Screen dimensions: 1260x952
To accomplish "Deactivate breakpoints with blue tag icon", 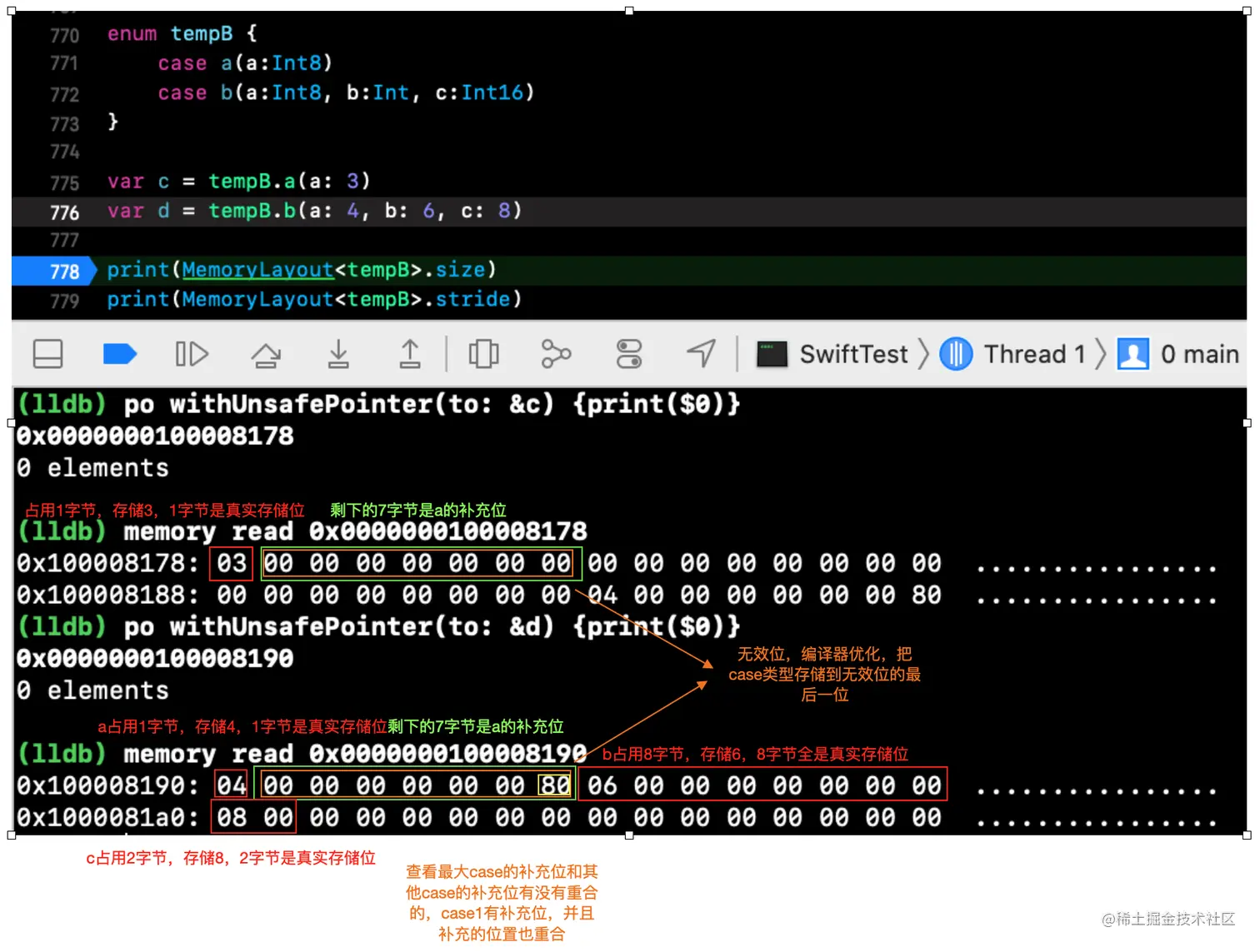I will pyautogui.click(x=120, y=354).
